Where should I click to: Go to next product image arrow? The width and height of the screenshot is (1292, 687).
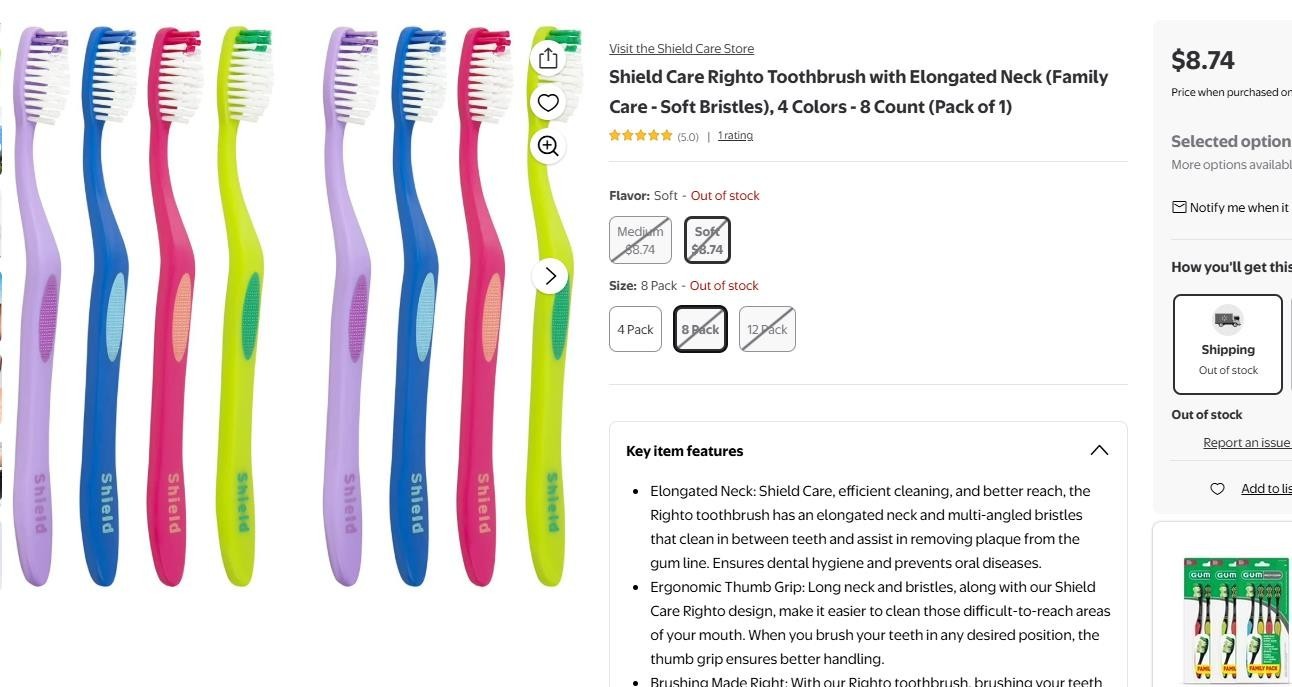550,276
